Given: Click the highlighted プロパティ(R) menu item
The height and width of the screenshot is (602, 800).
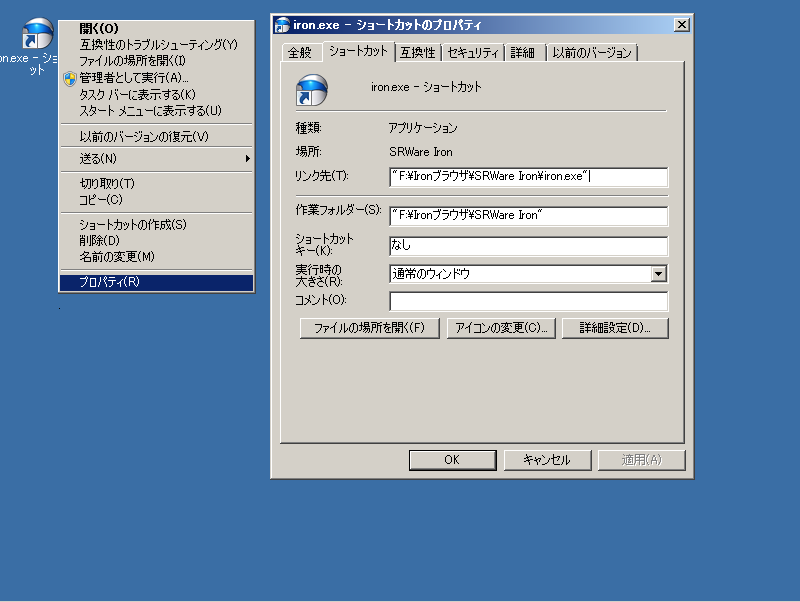Looking at the screenshot, I should tap(157, 282).
